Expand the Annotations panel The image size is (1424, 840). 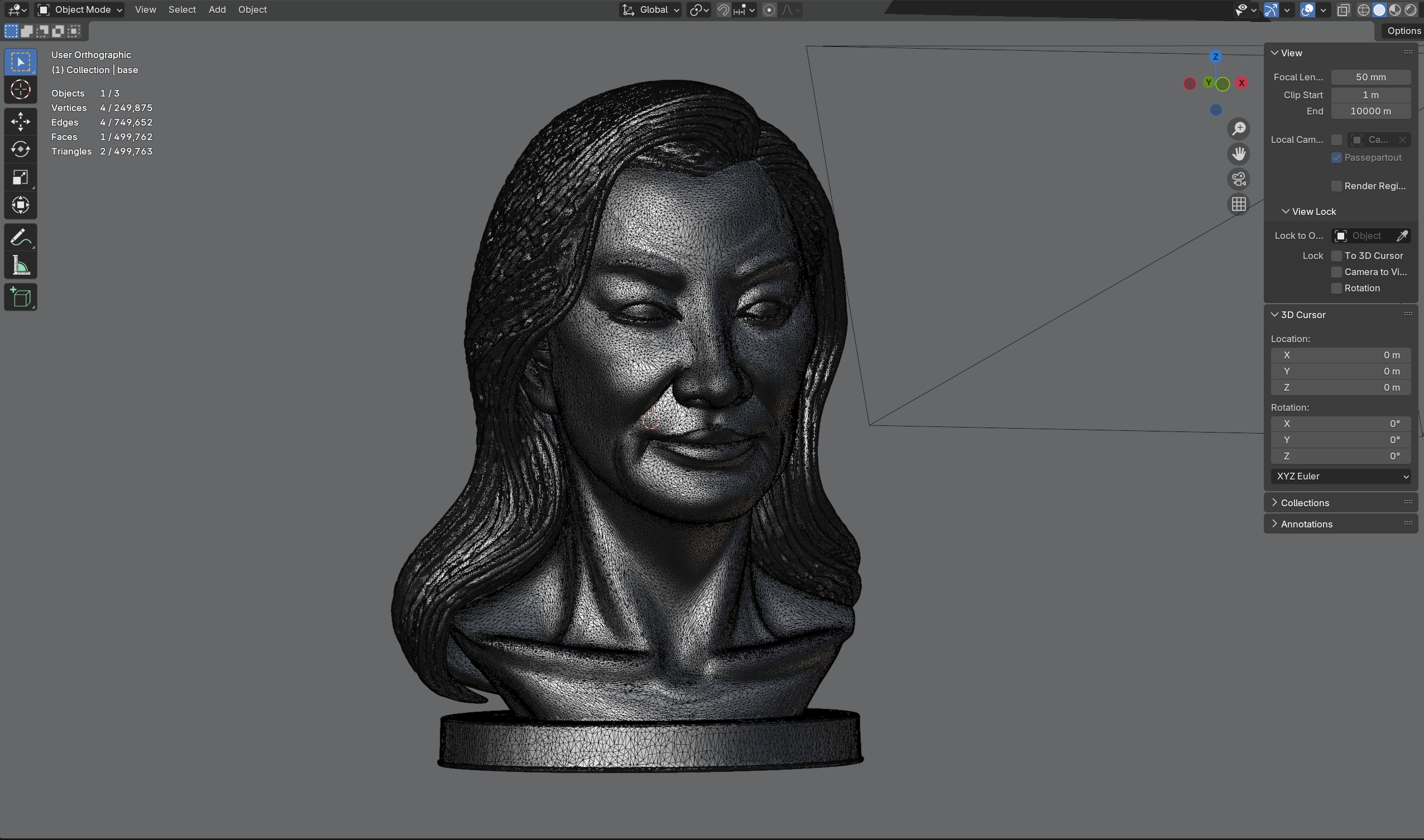(x=1306, y=524)
